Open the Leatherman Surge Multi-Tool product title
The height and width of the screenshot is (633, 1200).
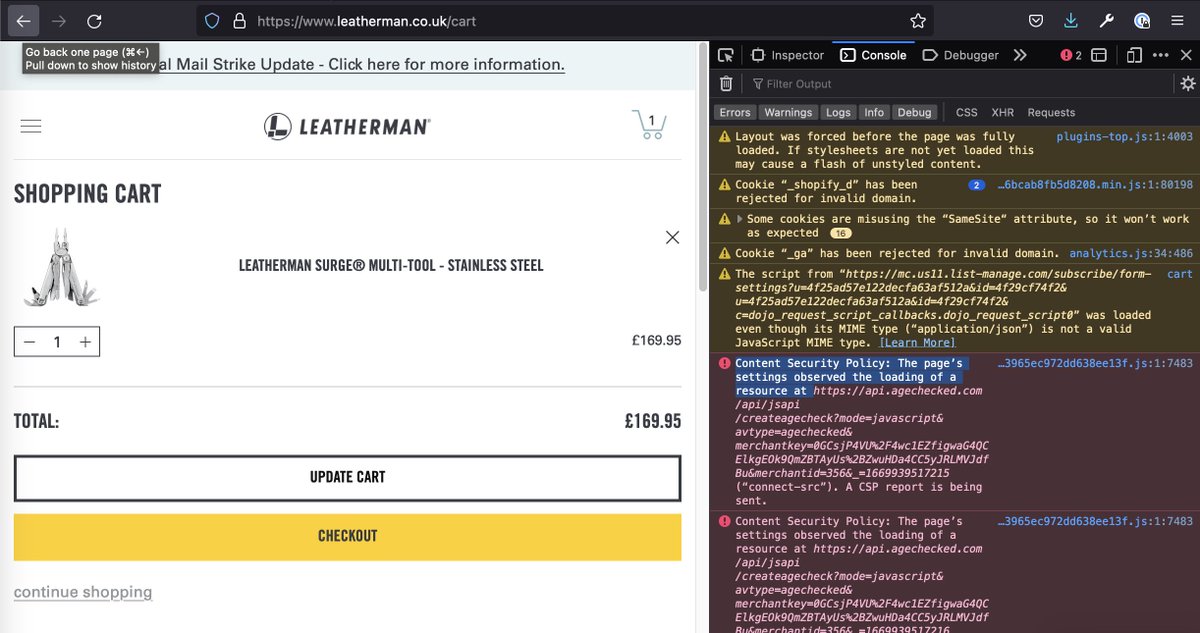click(x=391, y=266)
